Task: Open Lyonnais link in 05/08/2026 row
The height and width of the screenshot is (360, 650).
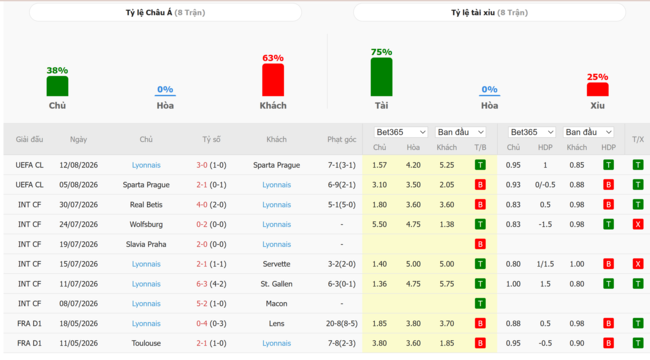Action: (276, 185)
